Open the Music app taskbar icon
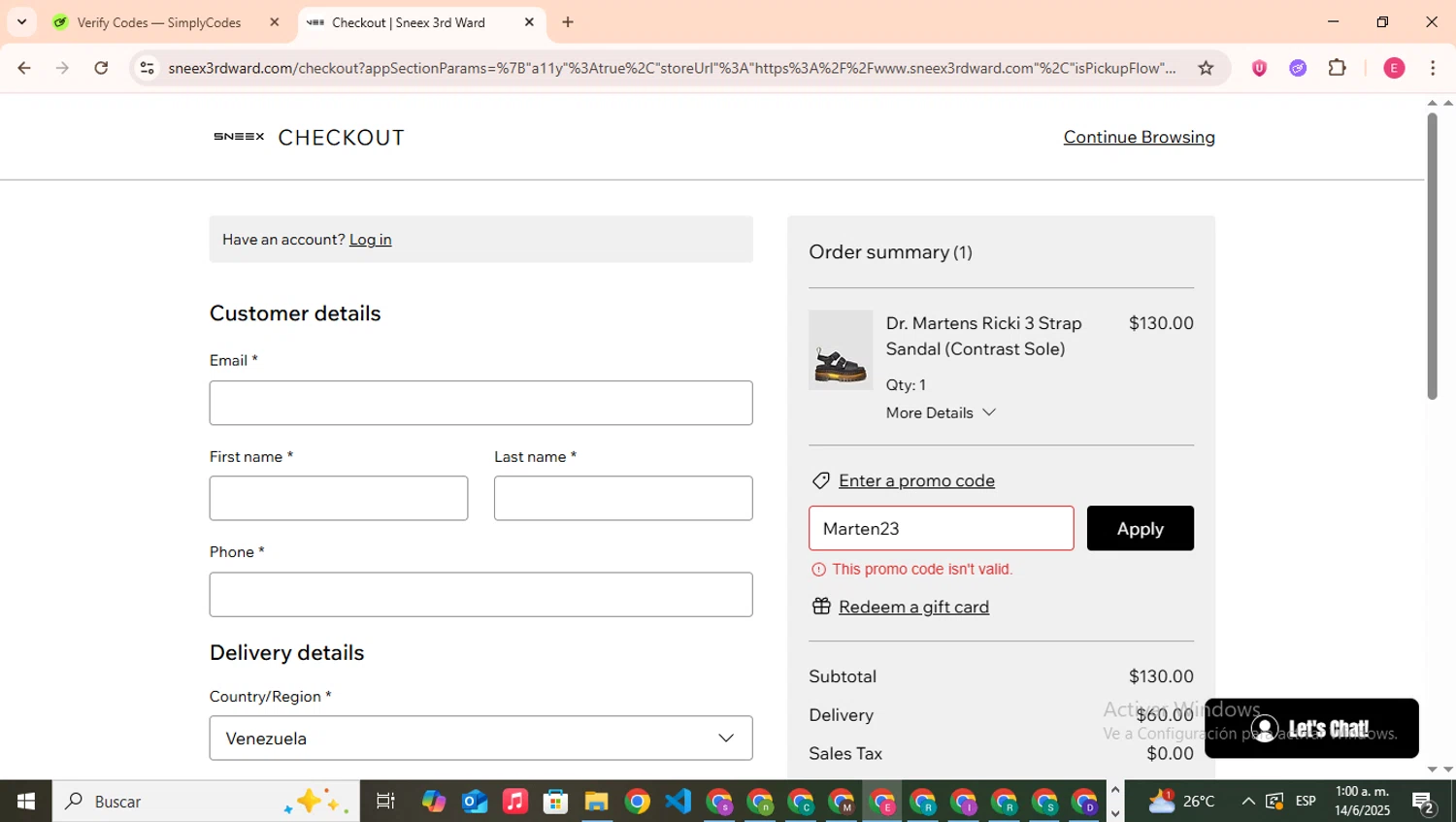 tap(515, 801)
